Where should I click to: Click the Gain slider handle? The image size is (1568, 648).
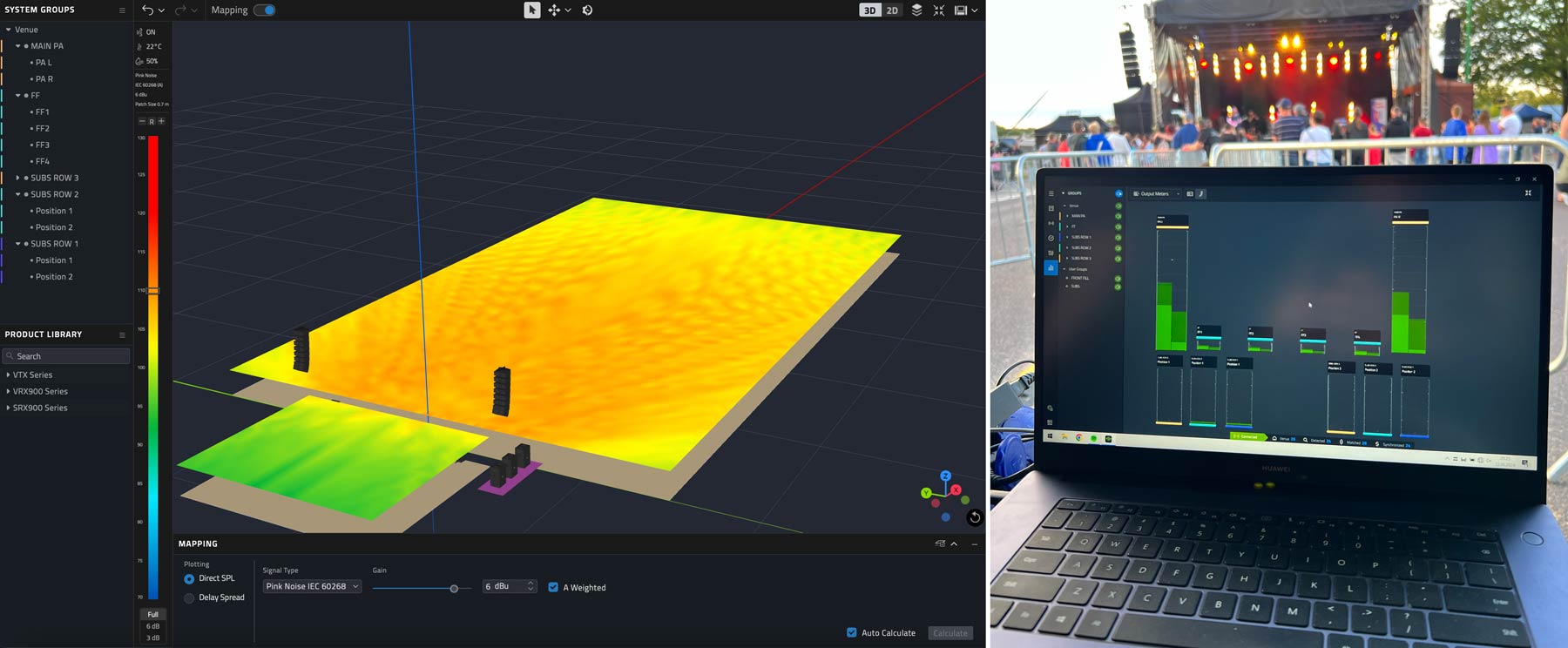[454, 589]
